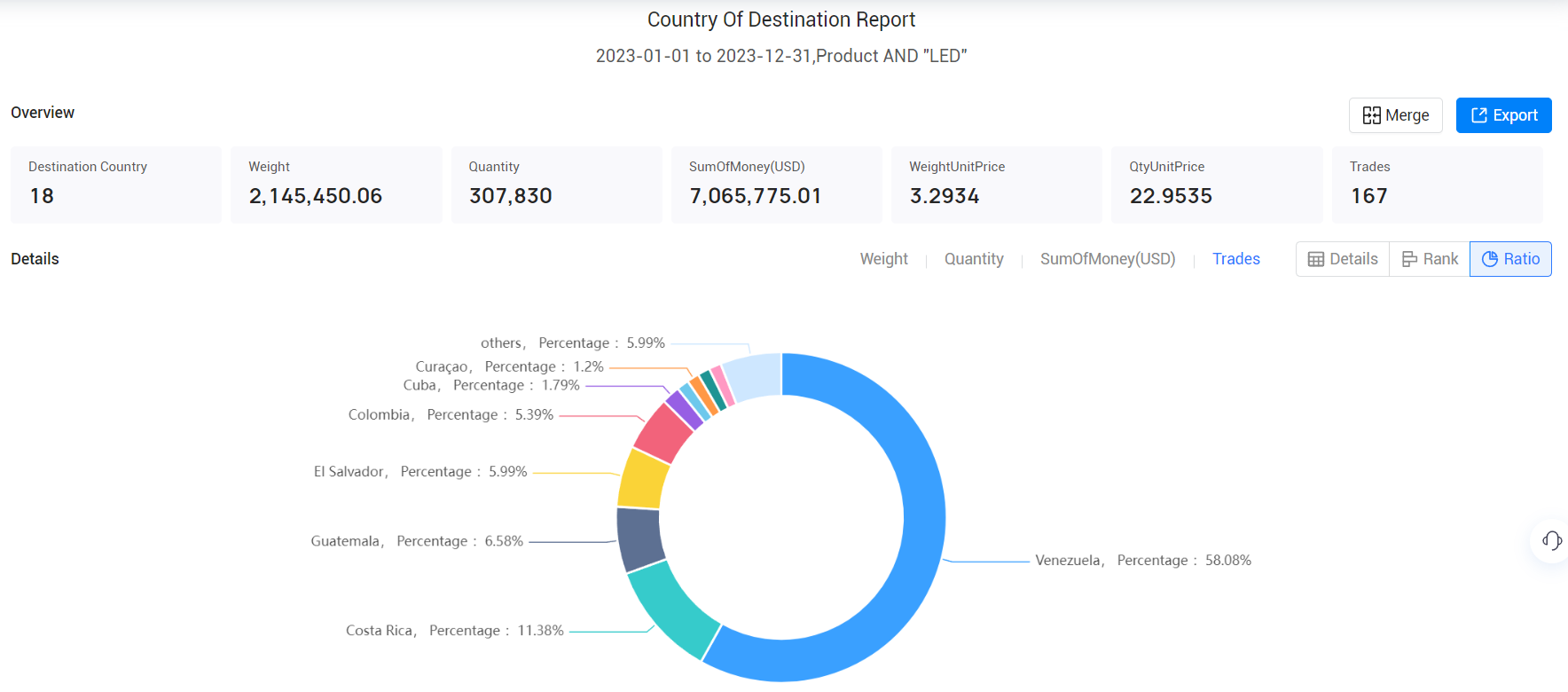Export the destination report
Image resolution: width=1568 pixels, height=692 pixels.
[1503, 115]
